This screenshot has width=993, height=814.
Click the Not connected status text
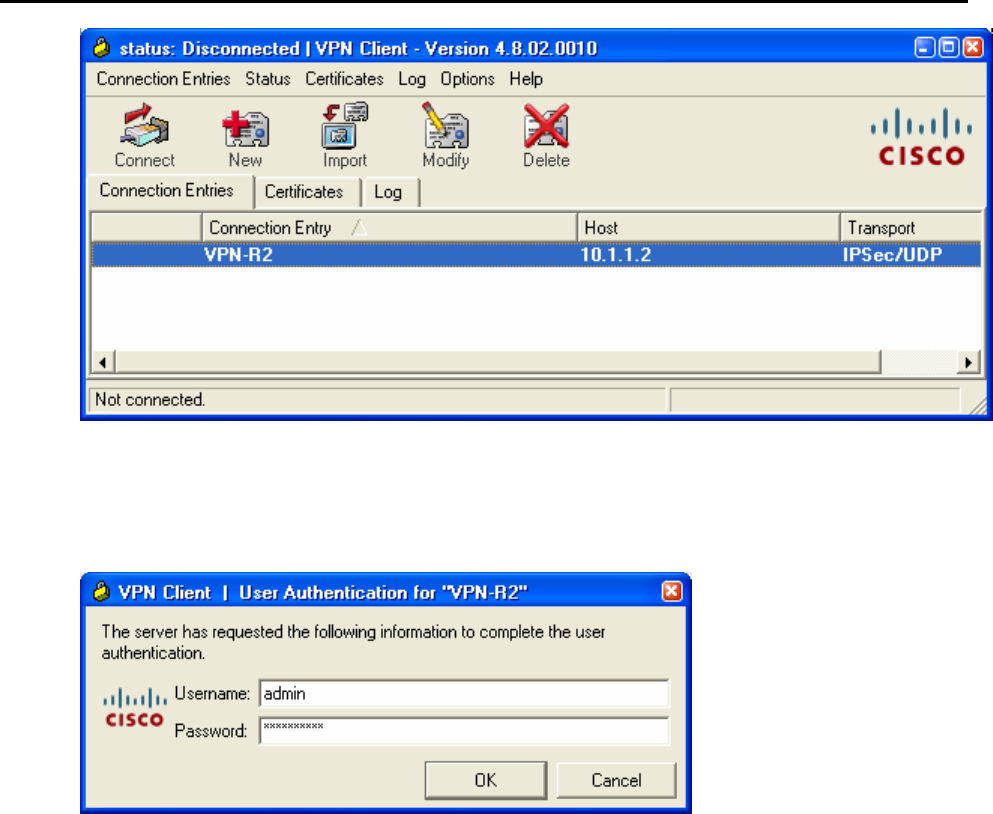pos(149,400)
